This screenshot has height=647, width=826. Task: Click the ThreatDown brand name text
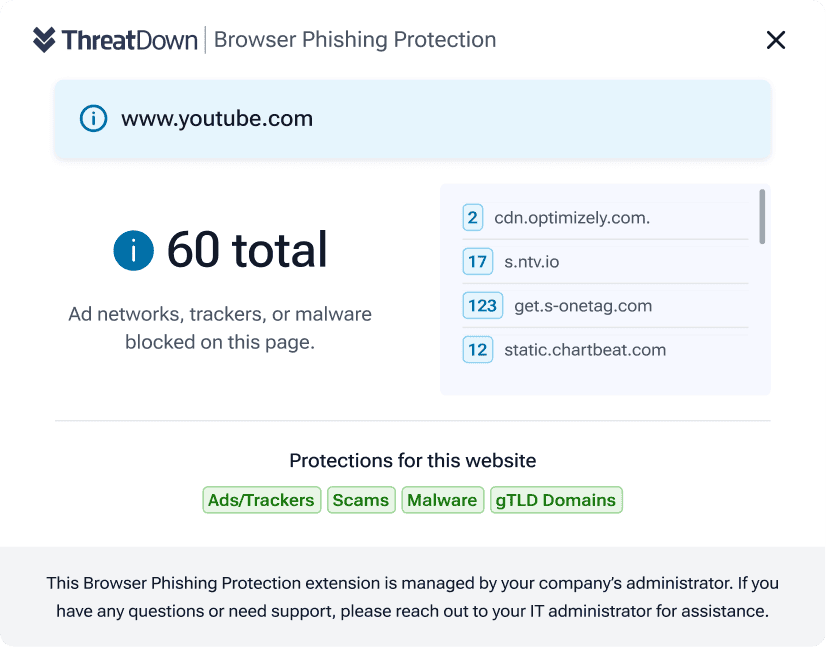pyautogui.click(x=130, y=40)
